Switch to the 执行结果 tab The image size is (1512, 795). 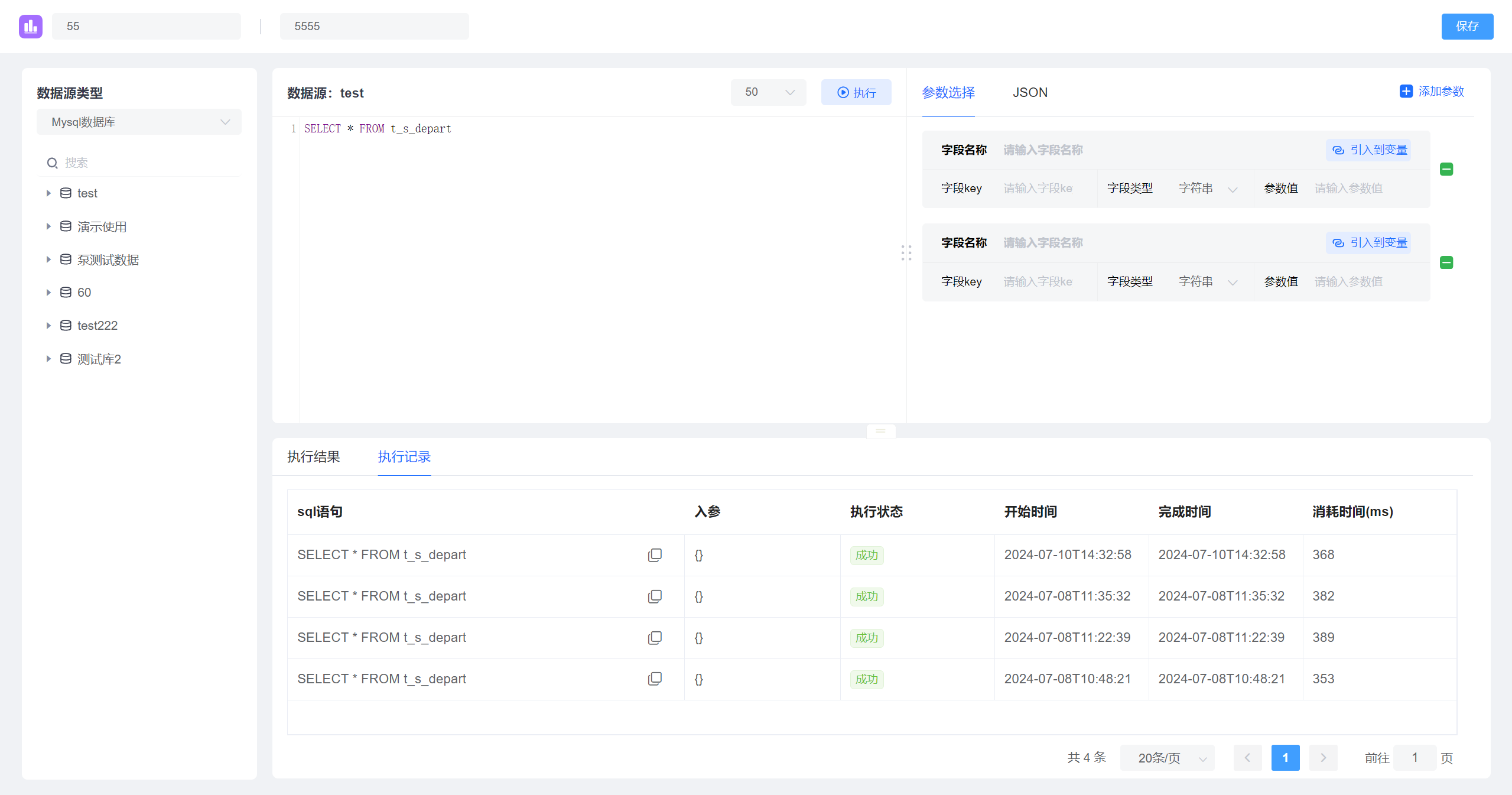pyautogui.click(x=314, y=457)
